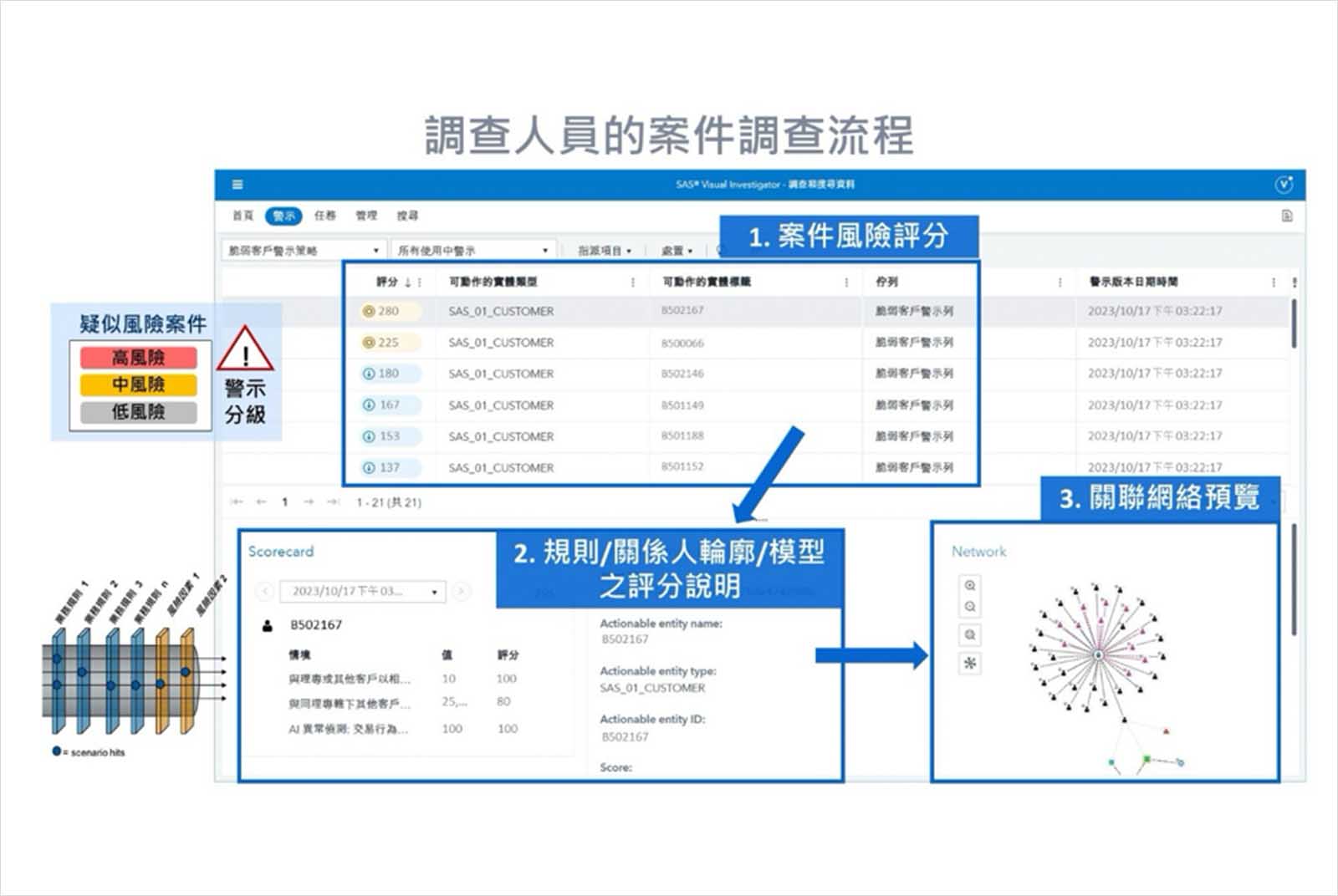
Task: Click the center node of the network graph
Action: point(1099,655)
